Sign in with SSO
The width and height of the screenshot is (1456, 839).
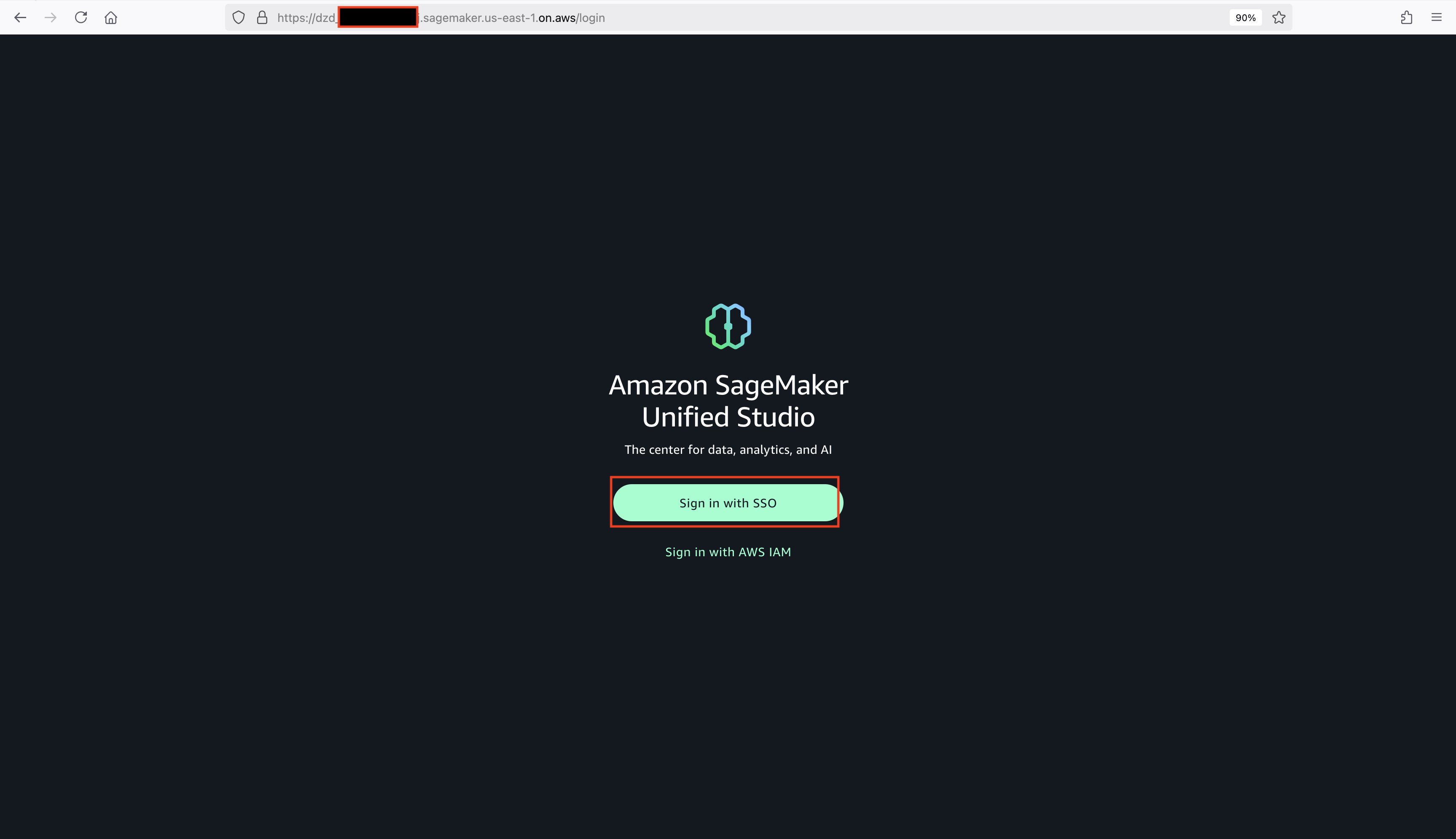tap(728, 502)
